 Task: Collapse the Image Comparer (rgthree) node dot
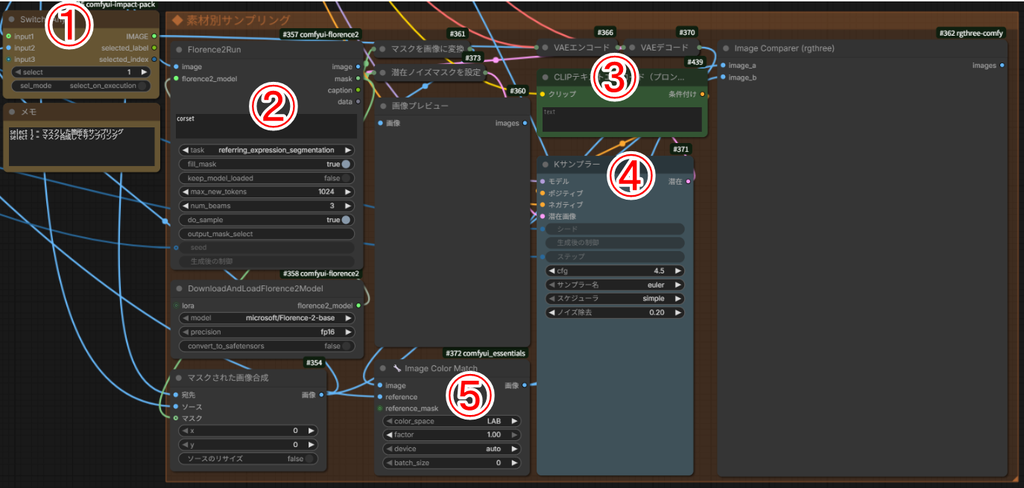726,48
